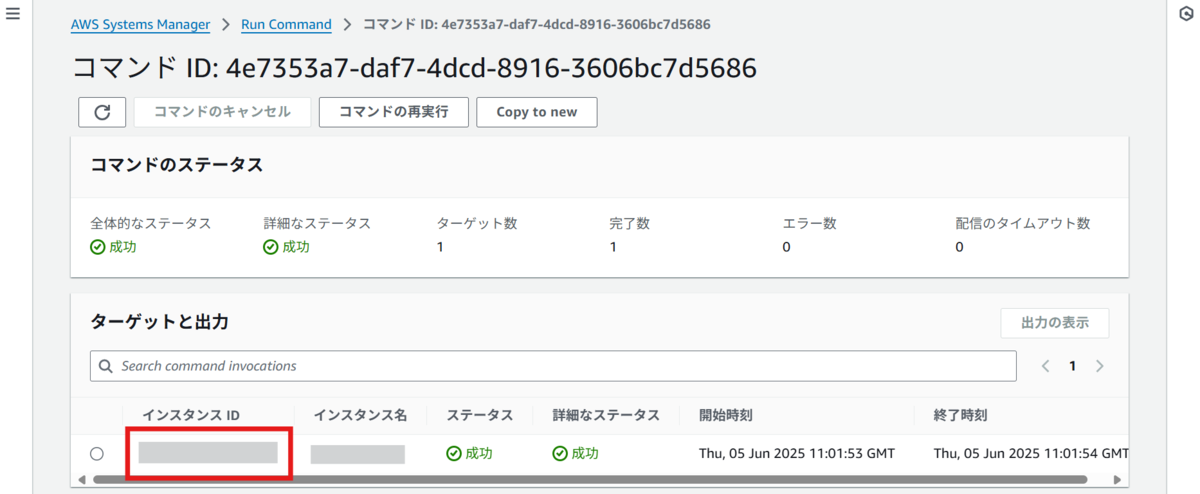Click start time Thu, 05 Jun 2025 11:01:53 GMT

[x=797, y=454]
